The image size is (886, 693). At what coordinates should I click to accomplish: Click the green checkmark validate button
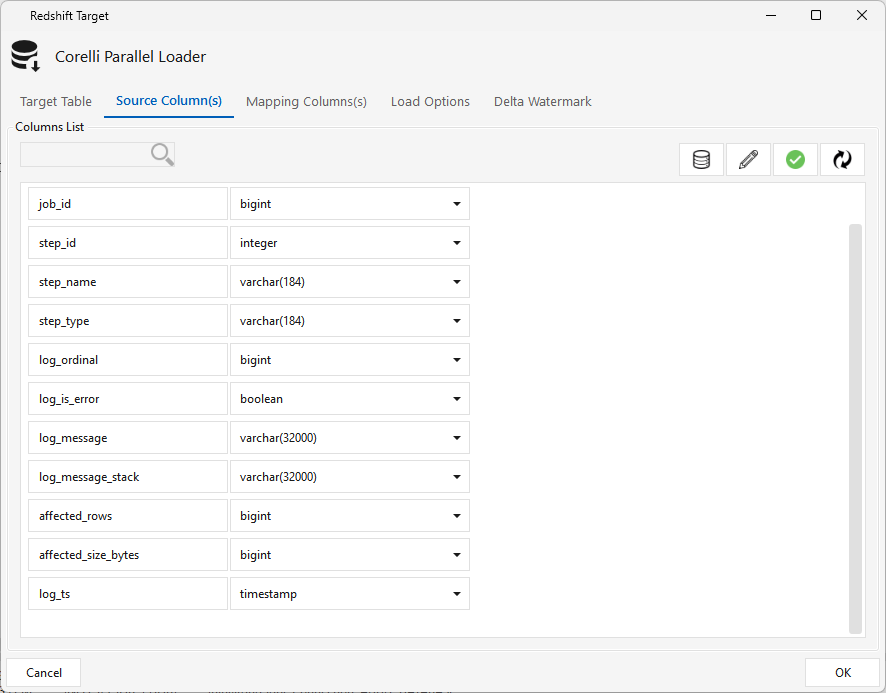point(795,159)
